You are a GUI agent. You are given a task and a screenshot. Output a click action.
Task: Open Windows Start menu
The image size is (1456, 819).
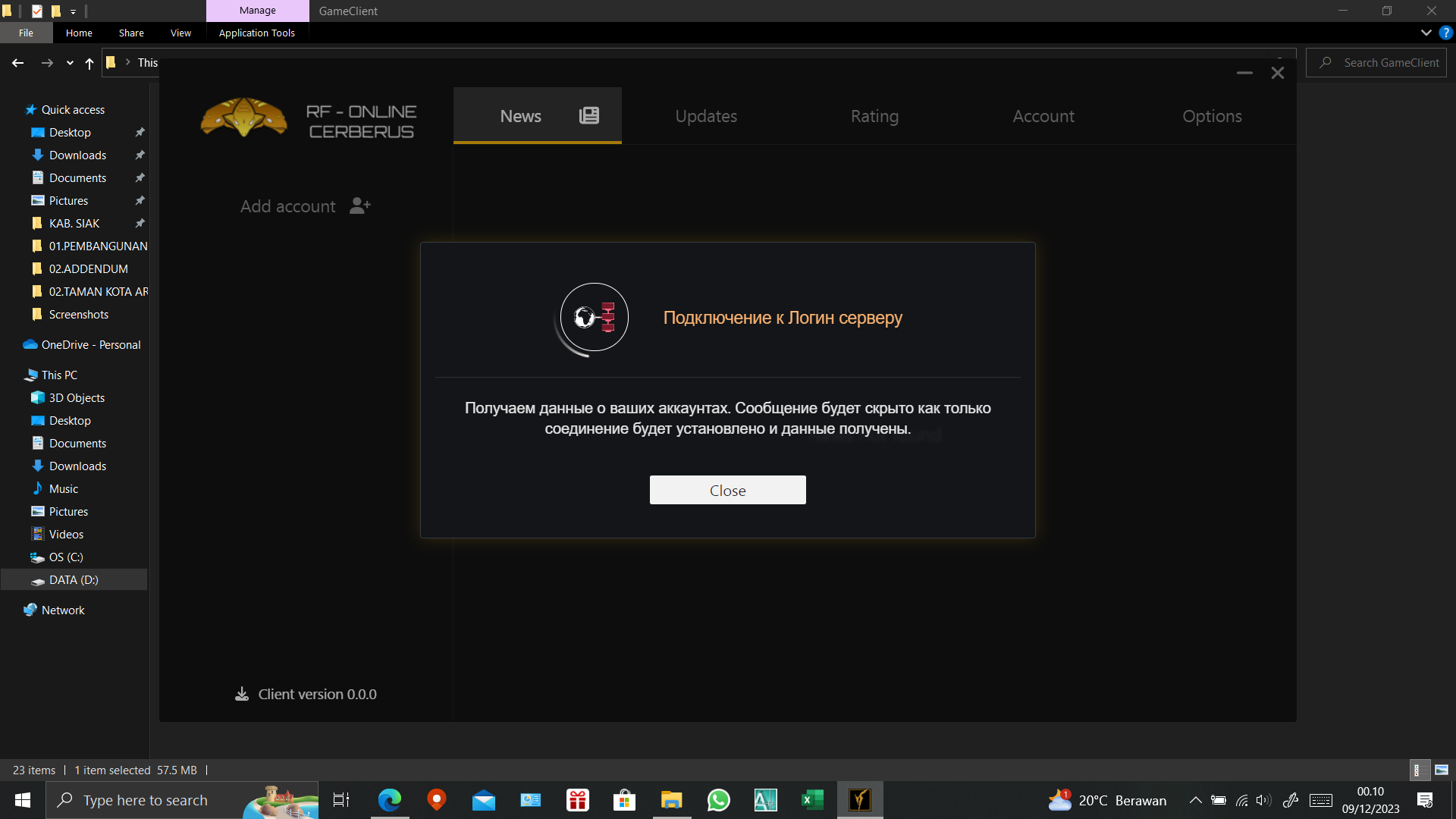[x=22, y=800]
